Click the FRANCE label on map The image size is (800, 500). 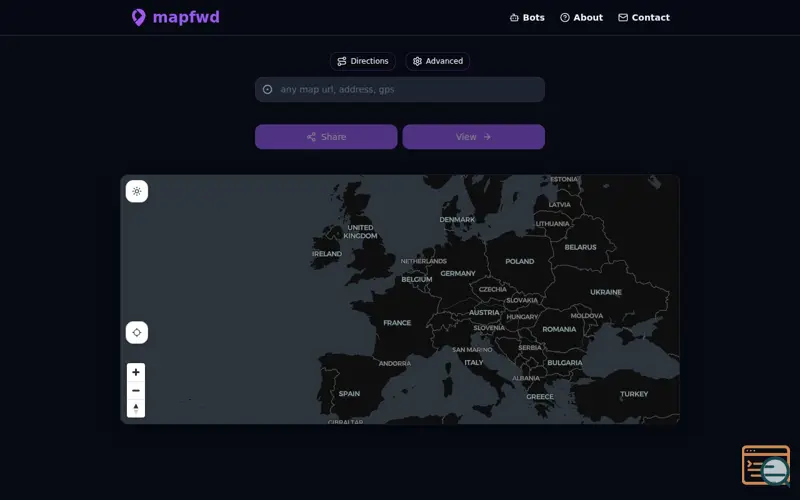pyautogui.click(x=397, y=323)
